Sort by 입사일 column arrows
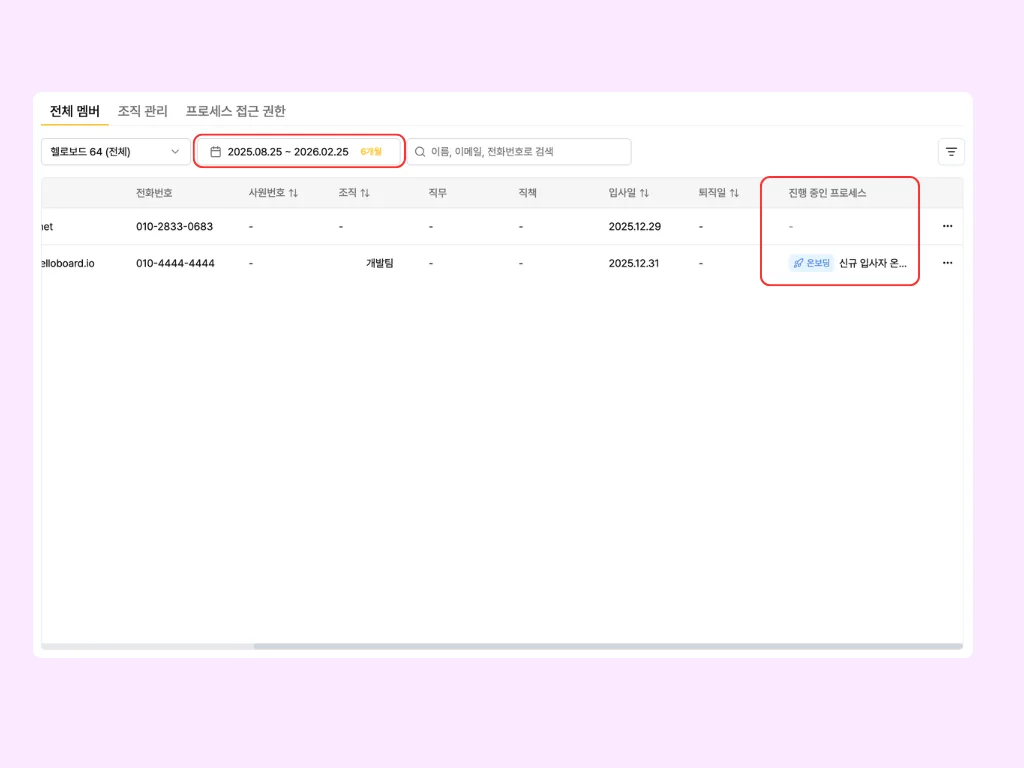Viewport: 1024px width, 768px height. click(644, 193)
